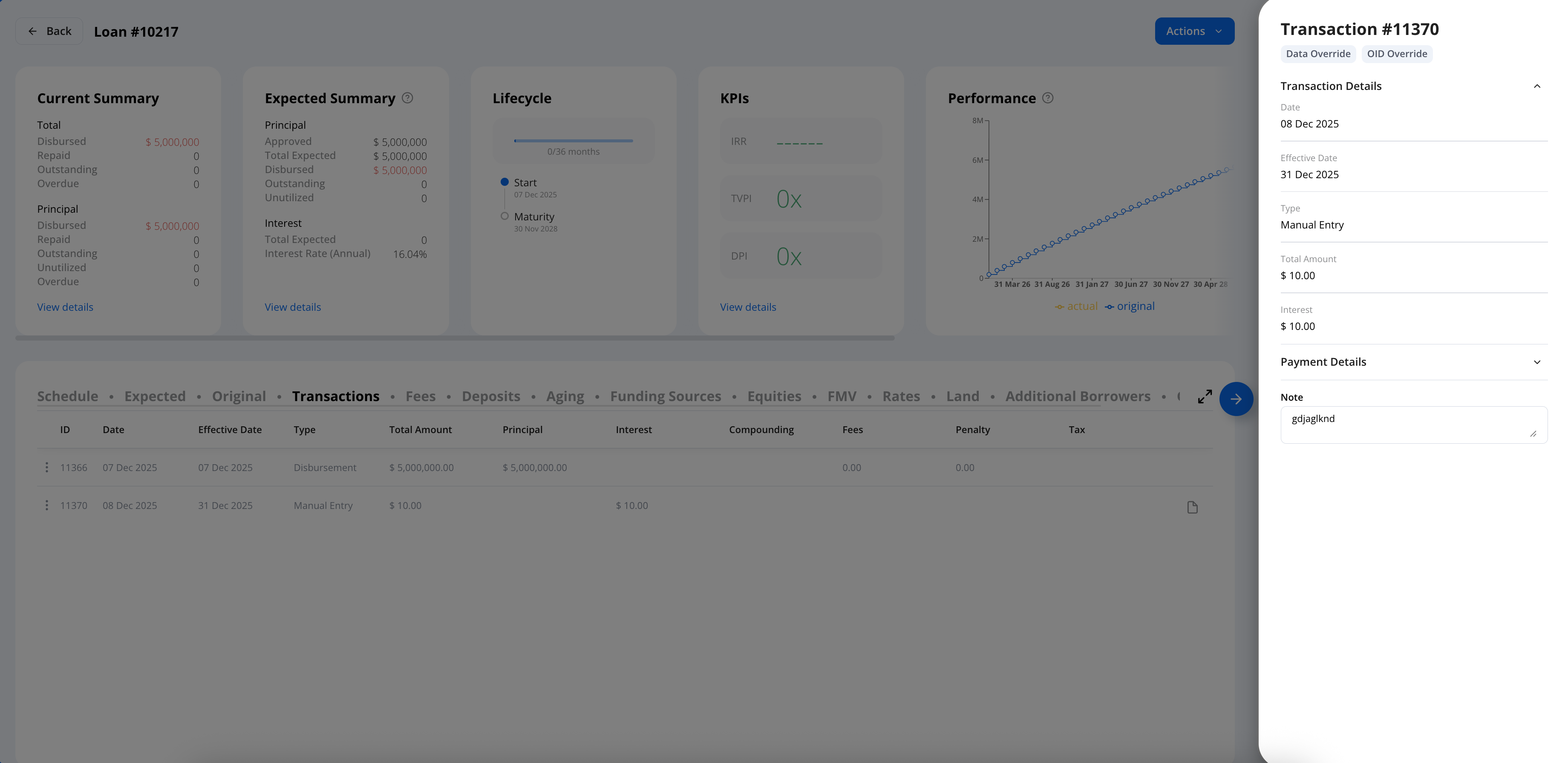The height and width of the screenshot is (763, 1568).
Task: Click the blue right-arrow tab scroll button
Action: [1236, 399]
